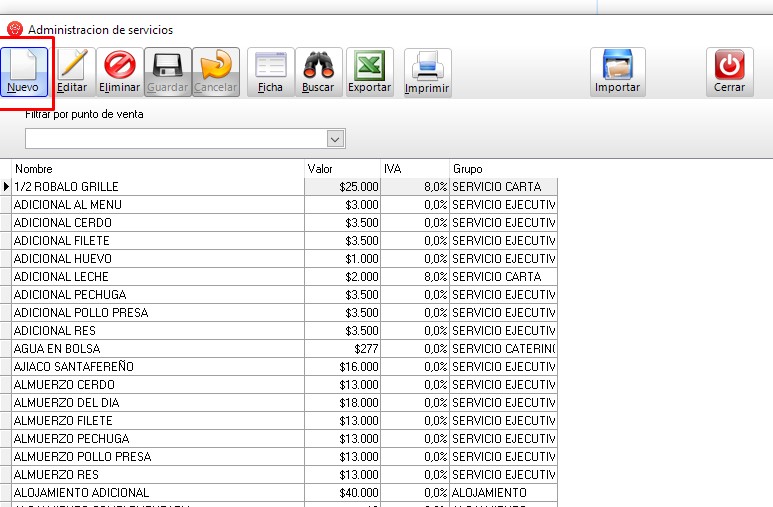Open the Ficha form view

(270, 71)
